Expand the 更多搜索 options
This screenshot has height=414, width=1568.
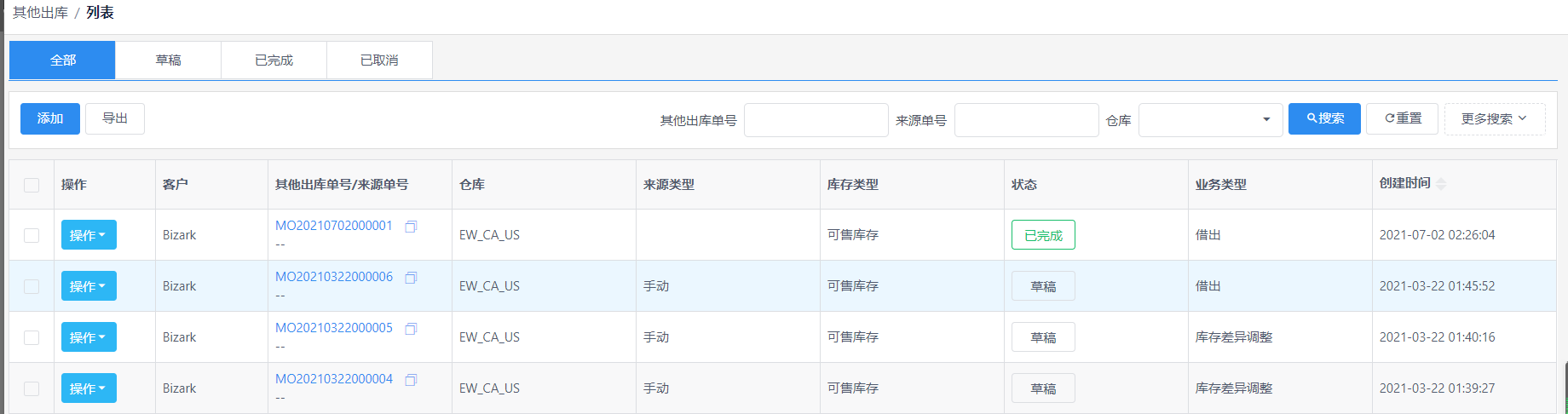[x=1494, y=118]
